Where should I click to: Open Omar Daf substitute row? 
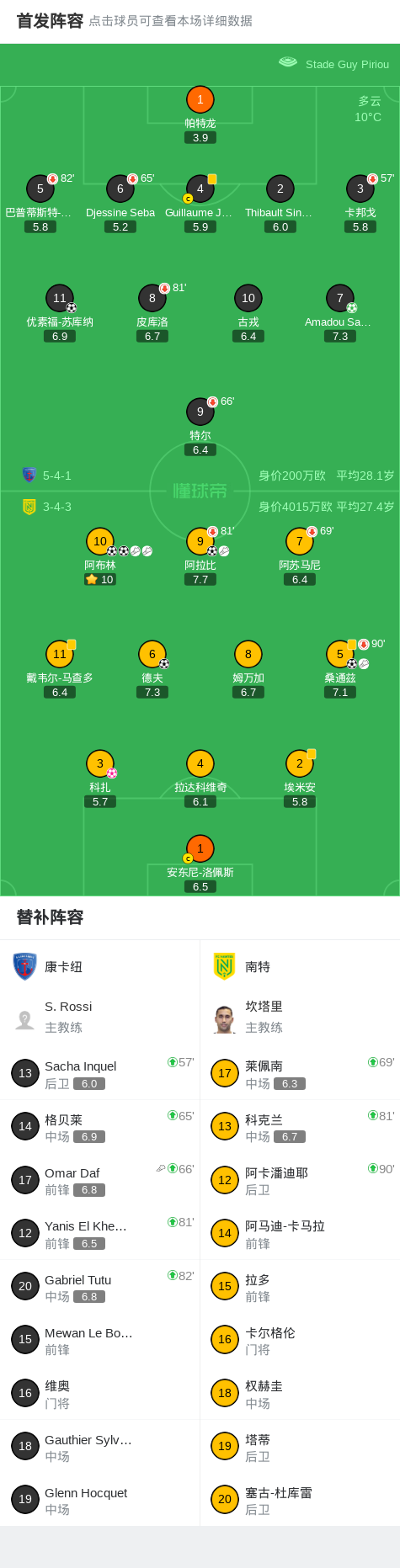coord(99,1180)
